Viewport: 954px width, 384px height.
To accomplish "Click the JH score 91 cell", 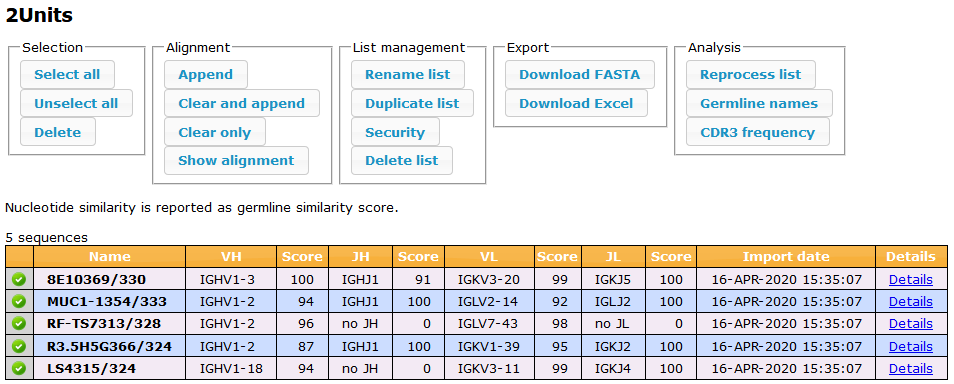I will [x=419, y=280].
